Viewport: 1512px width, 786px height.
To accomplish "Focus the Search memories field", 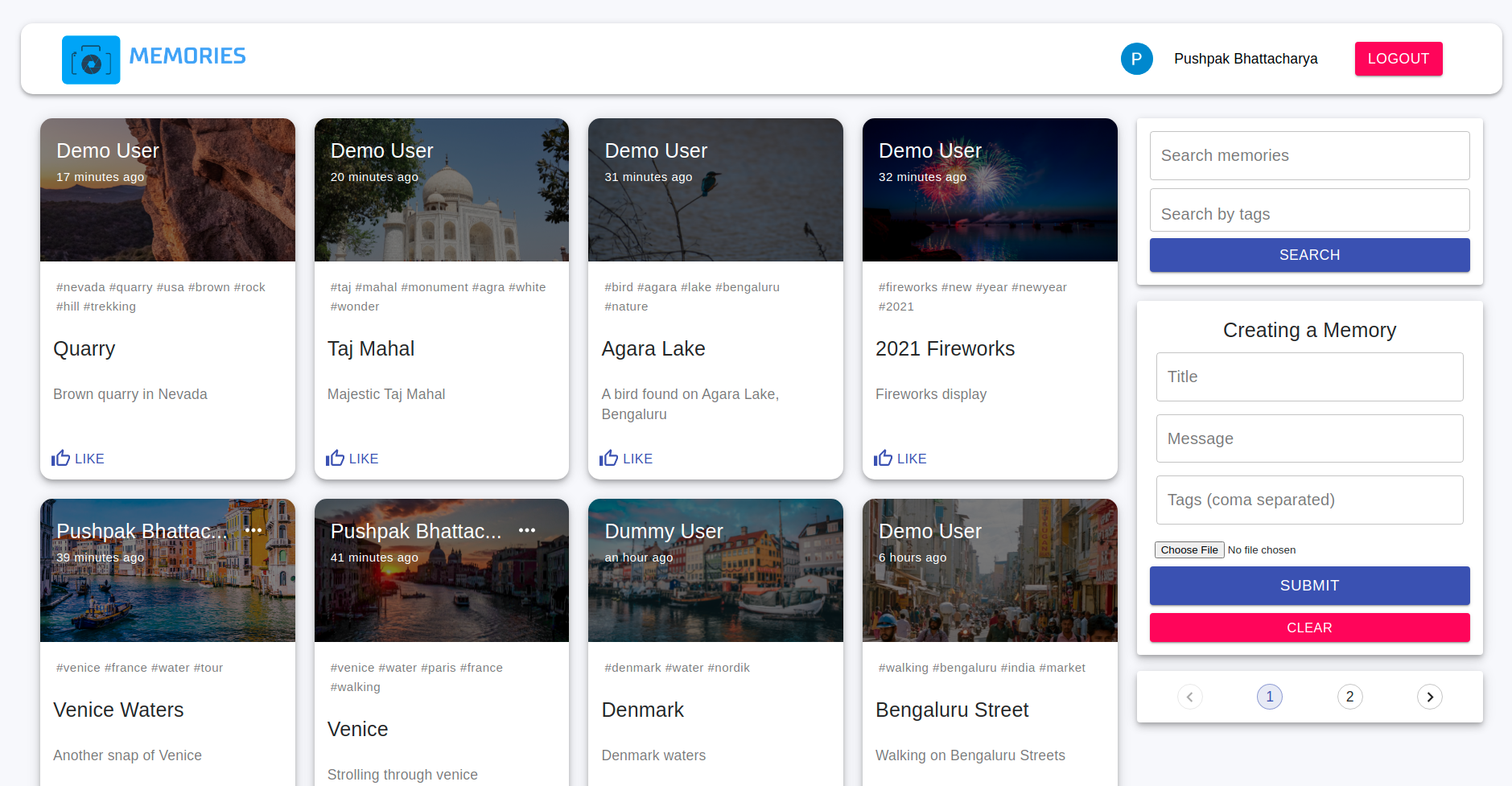I will [x=1310, y=155].
